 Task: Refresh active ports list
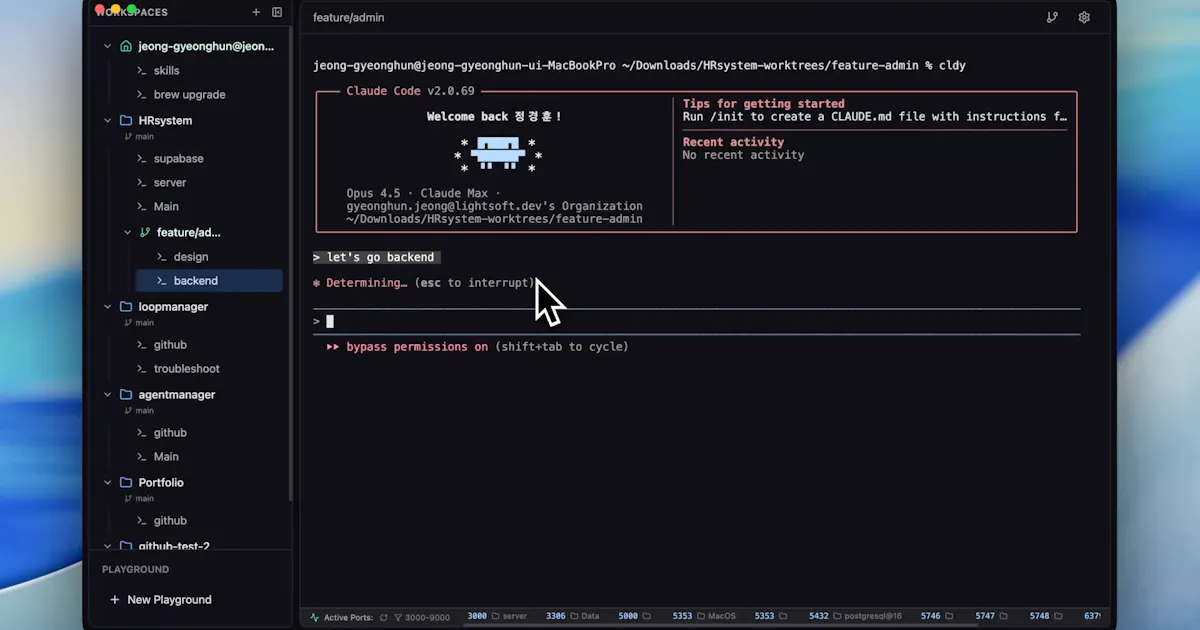pyautogui.click(x=383, y=617)
